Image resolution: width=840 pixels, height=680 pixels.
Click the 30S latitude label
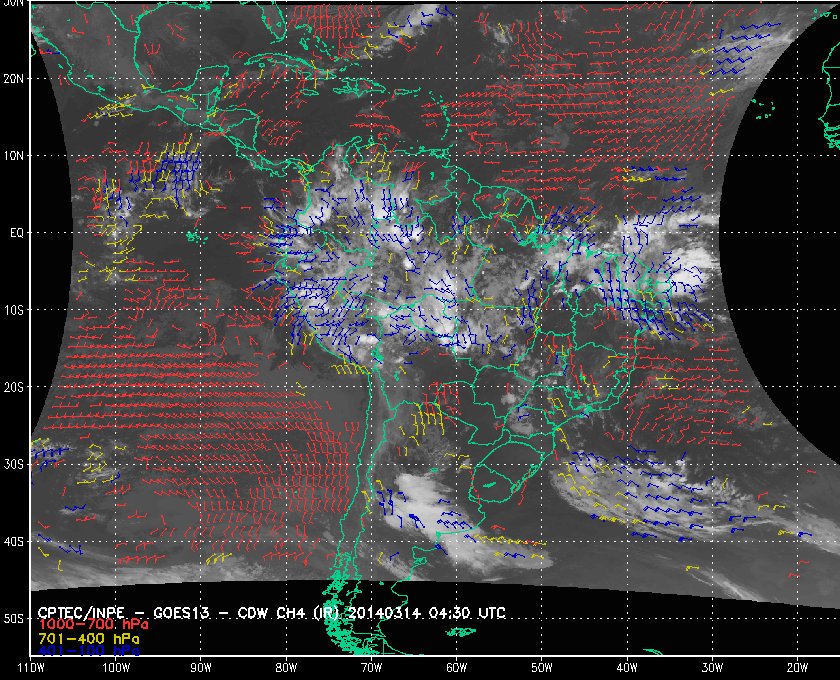(13, 465)
